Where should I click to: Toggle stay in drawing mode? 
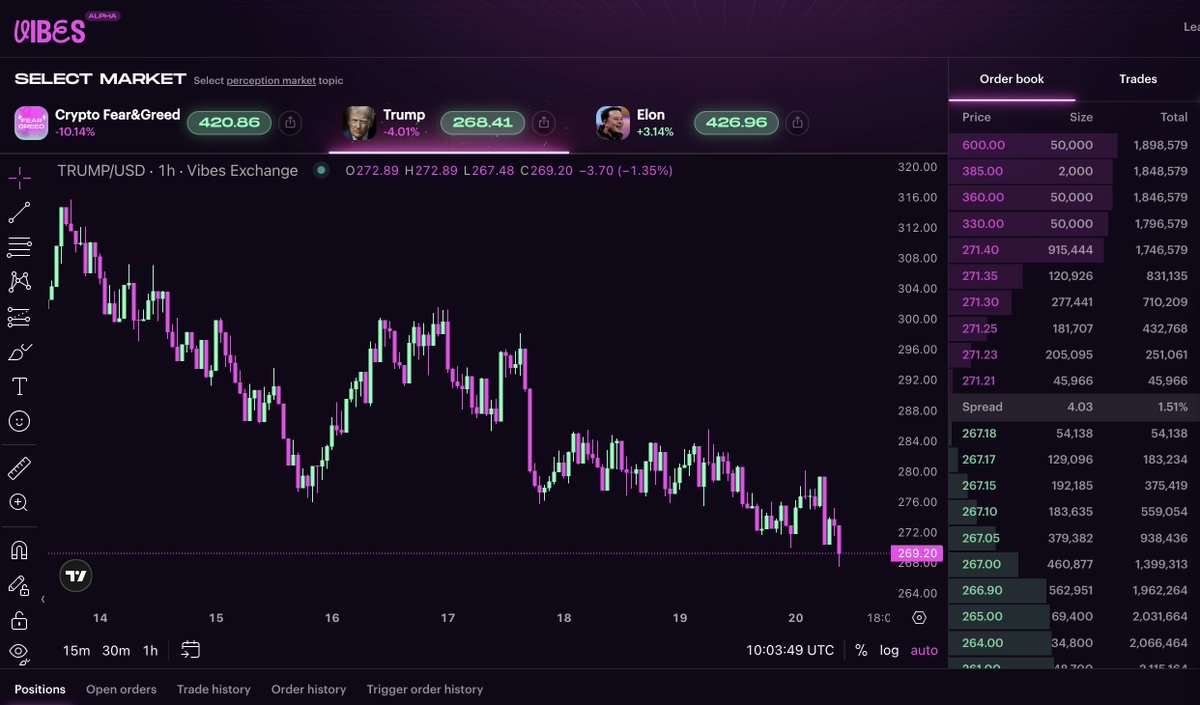pos(19,585)
